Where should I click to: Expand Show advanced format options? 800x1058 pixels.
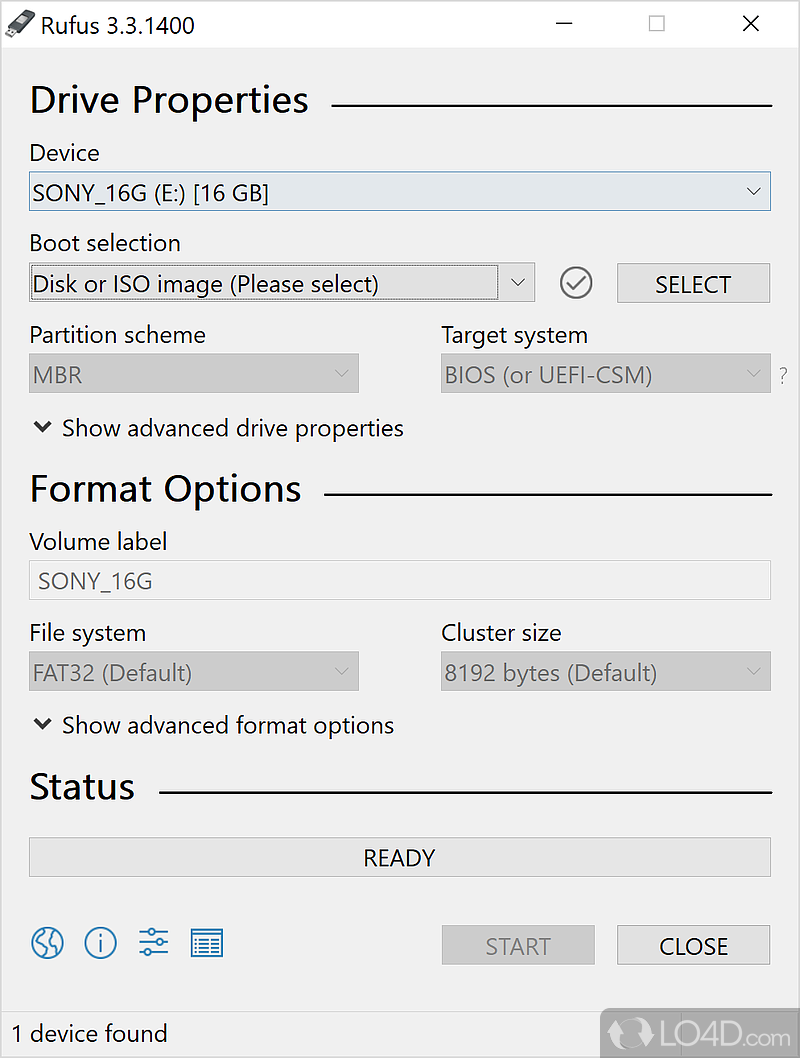213,725
